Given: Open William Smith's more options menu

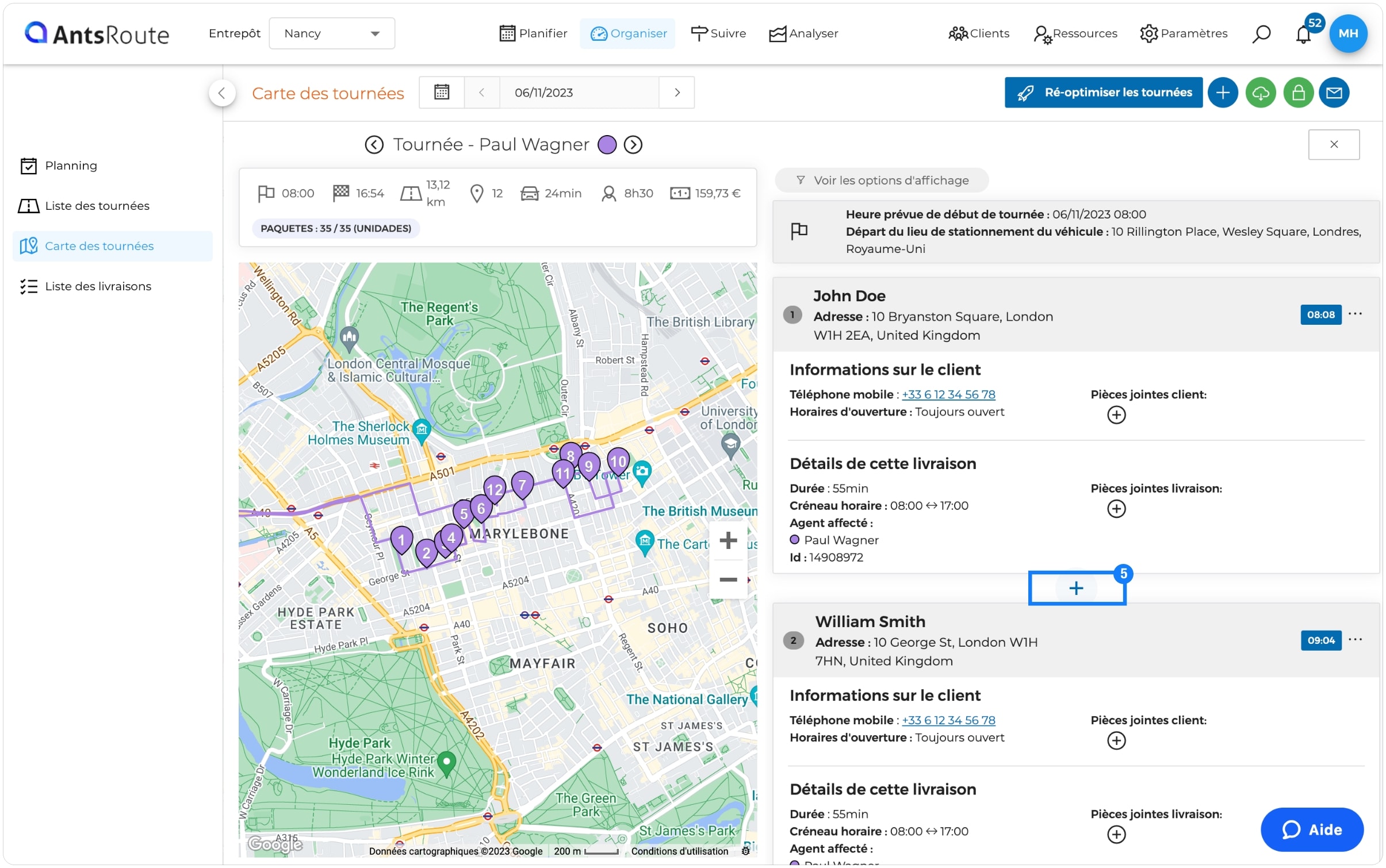Looking at the screenshot, I should click(1354, 640).
